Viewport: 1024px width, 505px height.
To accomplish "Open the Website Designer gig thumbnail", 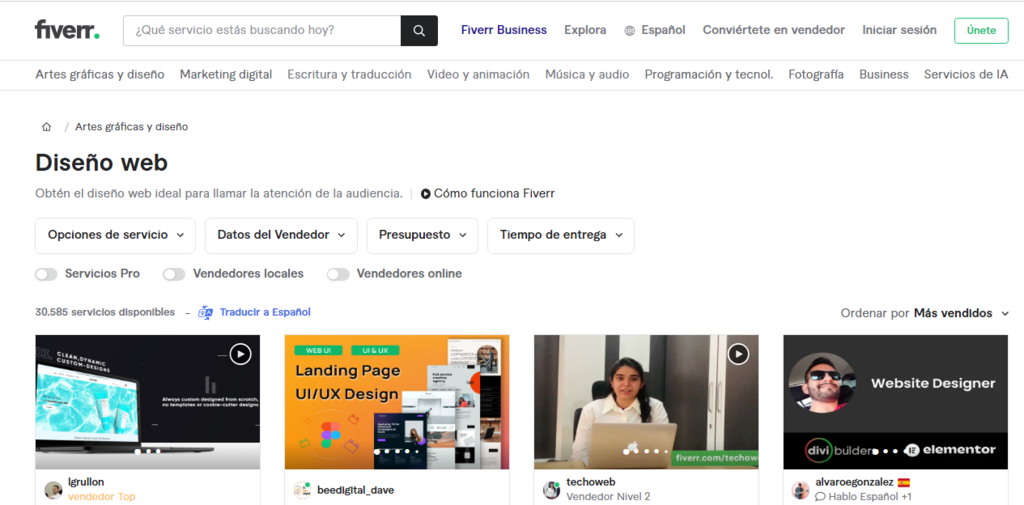I will coord(896,402).
